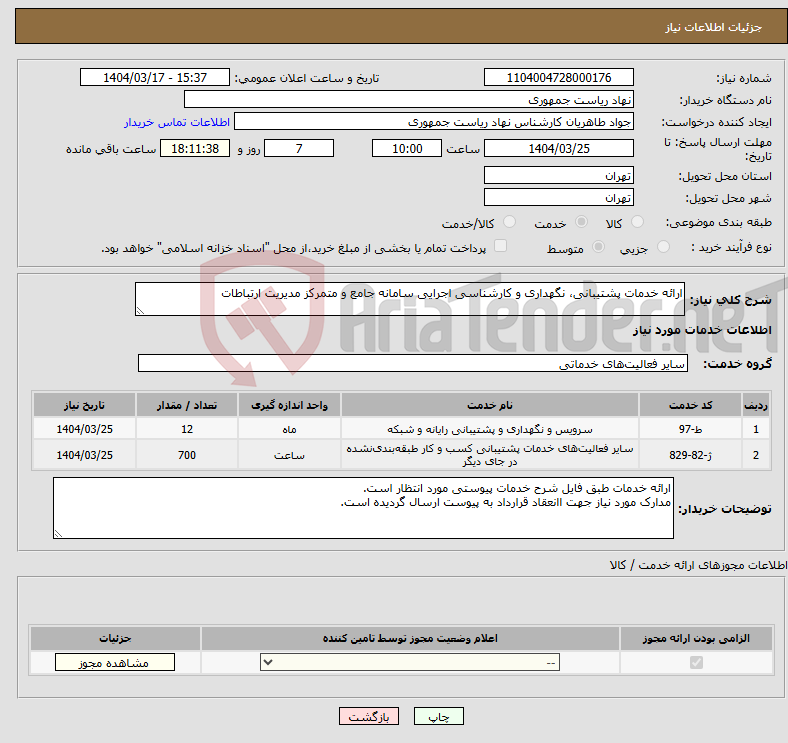Viewport: 788px width, 743px height.
Task: Click service code ژ-82-829 cell
Action: [691, 455]
